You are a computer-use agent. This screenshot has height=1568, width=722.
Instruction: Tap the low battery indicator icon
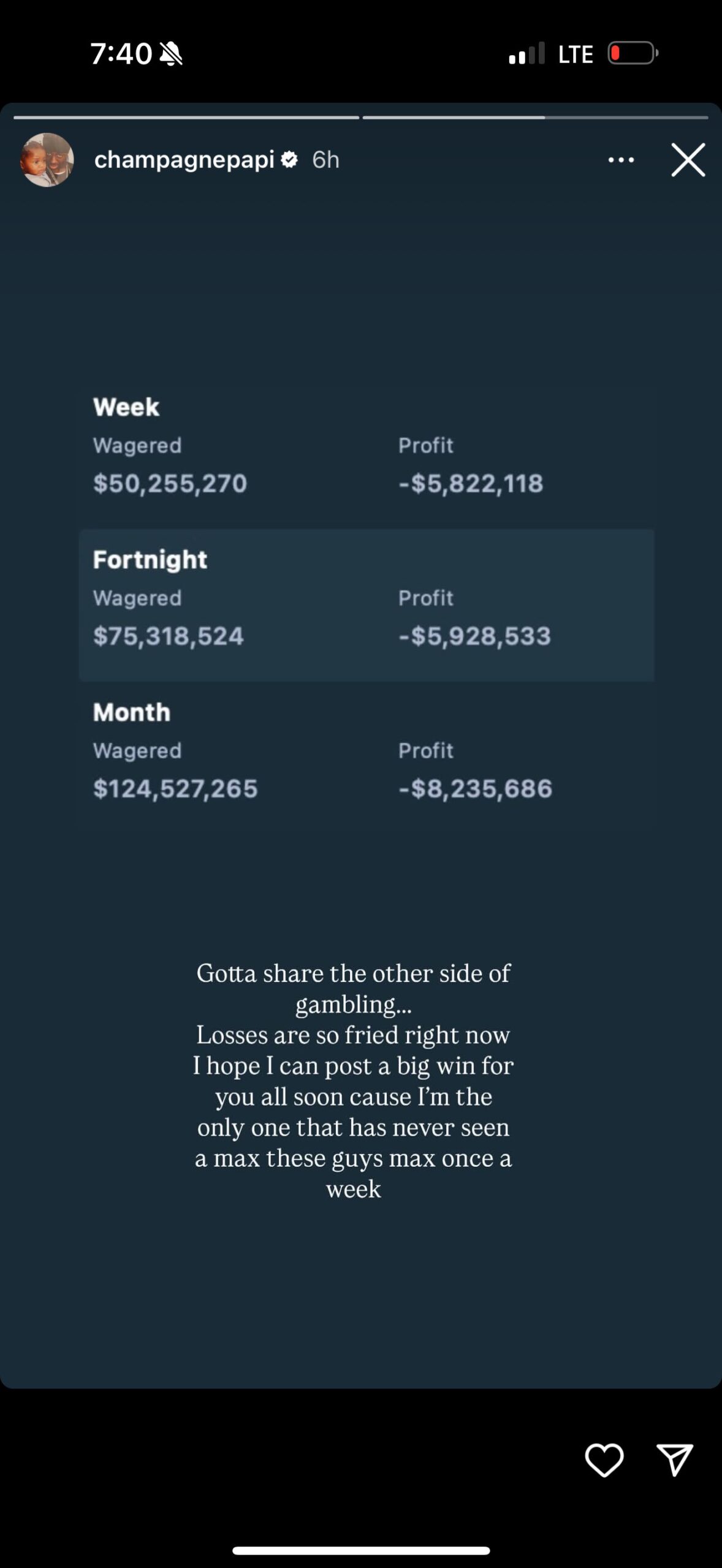(633, 53)
